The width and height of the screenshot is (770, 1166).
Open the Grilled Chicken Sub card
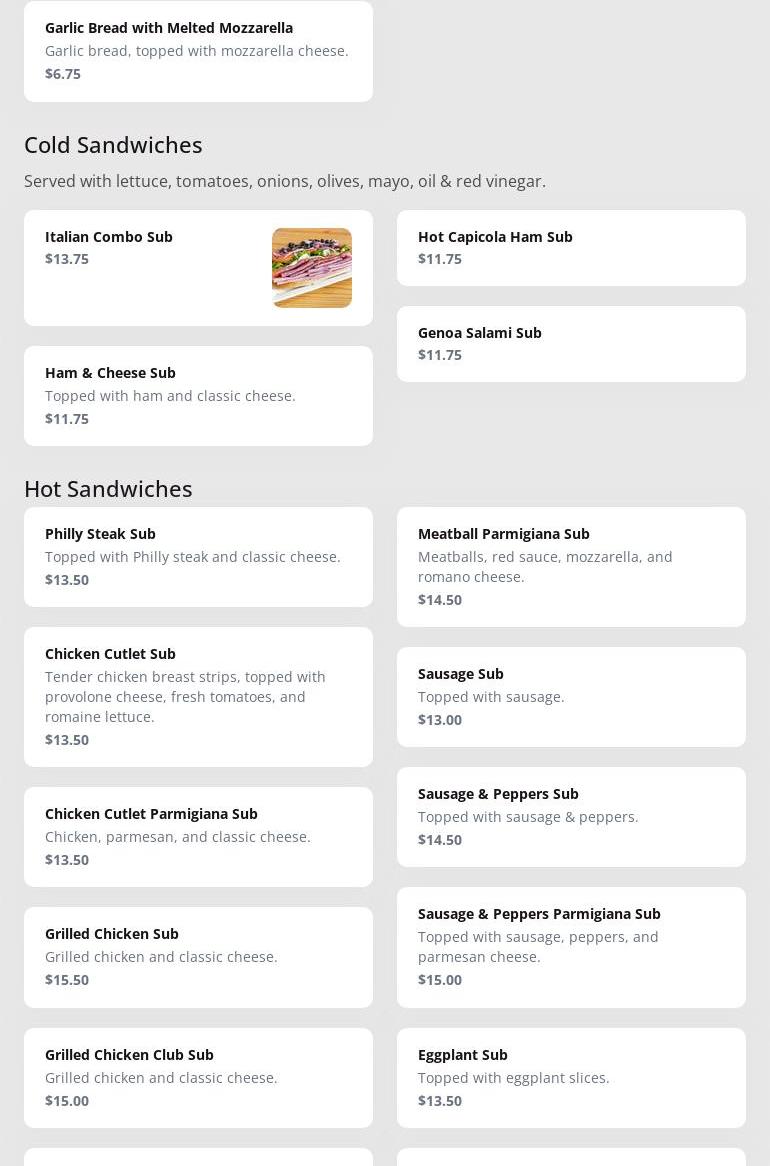(198, 956)
